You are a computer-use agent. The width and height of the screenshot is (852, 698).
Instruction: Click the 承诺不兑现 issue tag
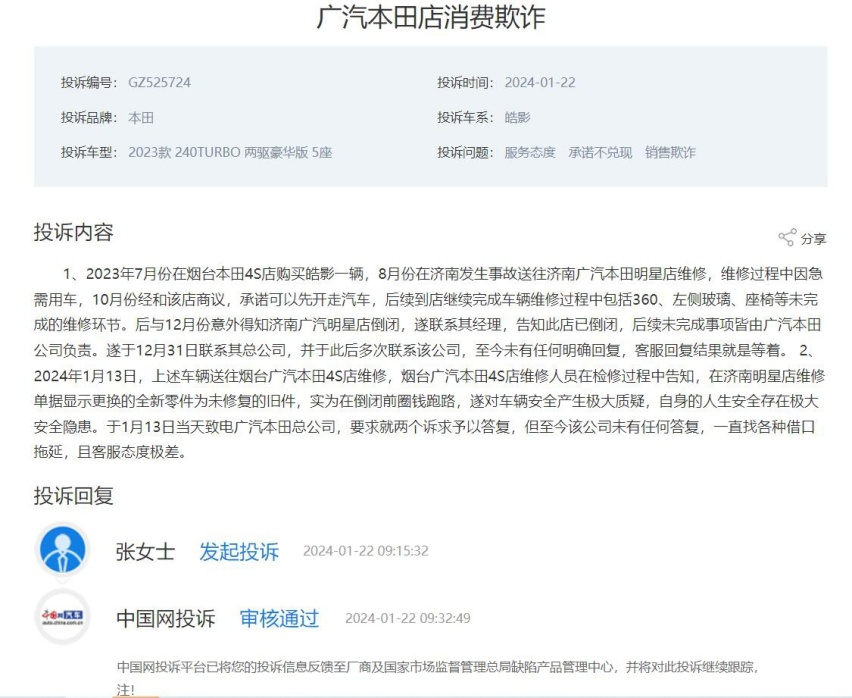tap(600, 152)
